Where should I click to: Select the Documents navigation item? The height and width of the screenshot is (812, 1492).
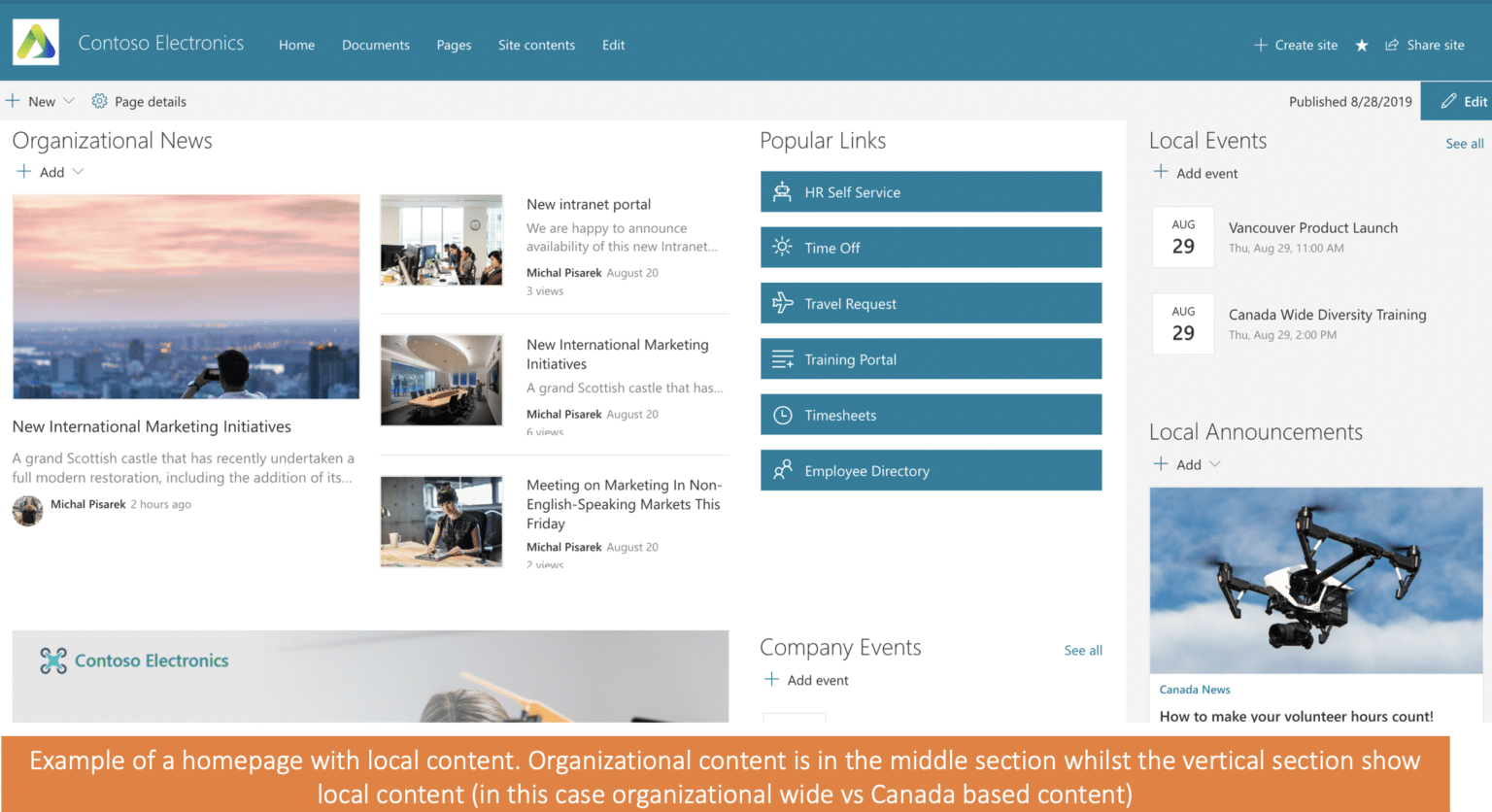375,45
